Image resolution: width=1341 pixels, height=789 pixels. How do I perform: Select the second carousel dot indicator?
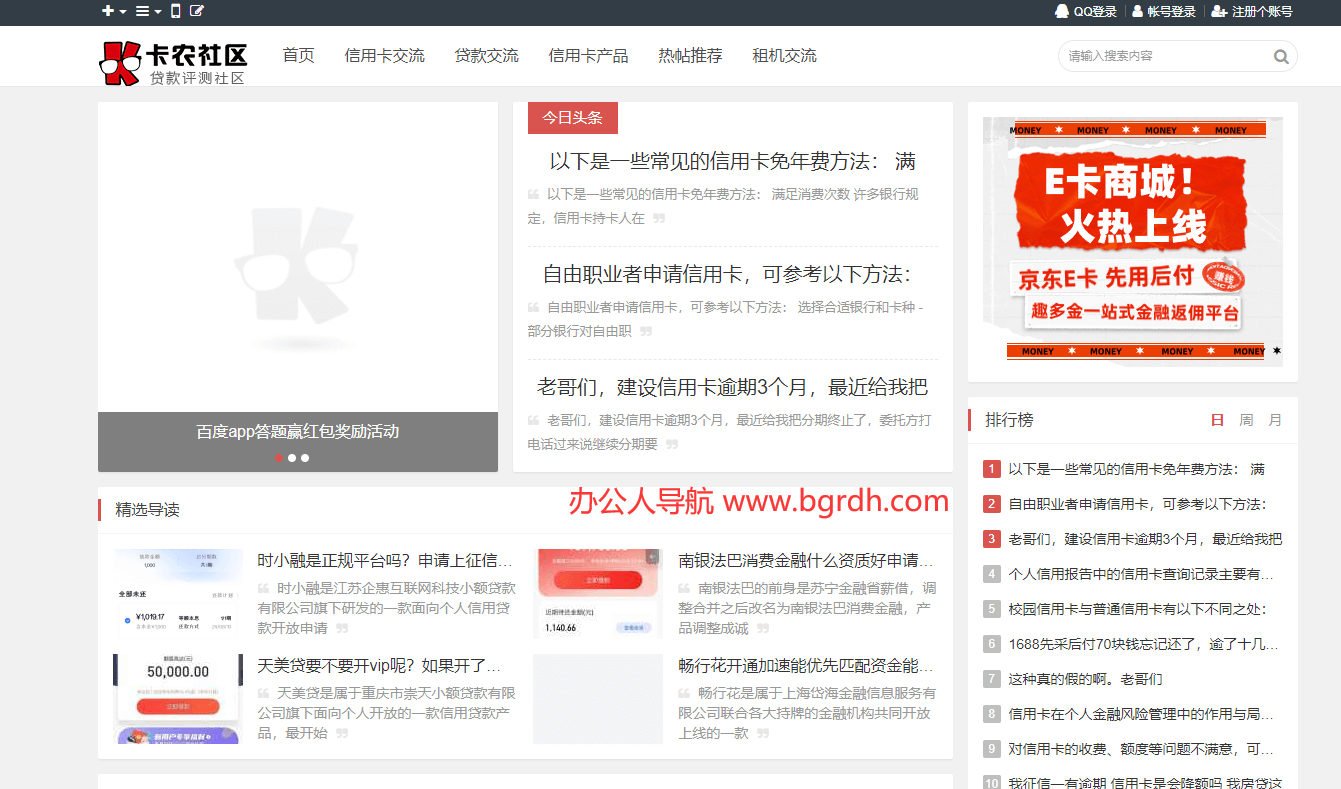292,458
